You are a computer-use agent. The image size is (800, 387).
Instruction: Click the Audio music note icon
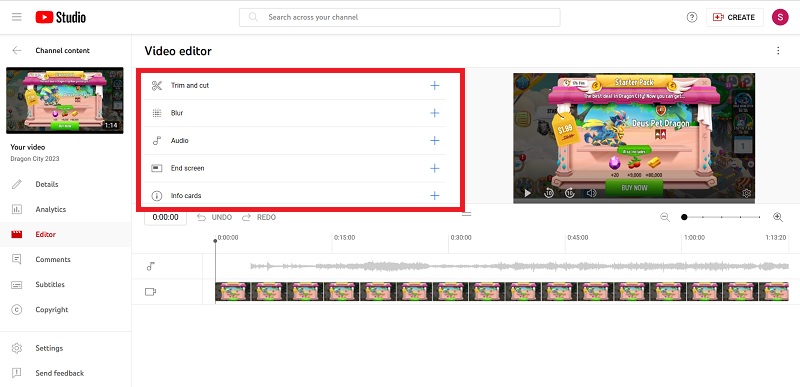tap(157, 141)
